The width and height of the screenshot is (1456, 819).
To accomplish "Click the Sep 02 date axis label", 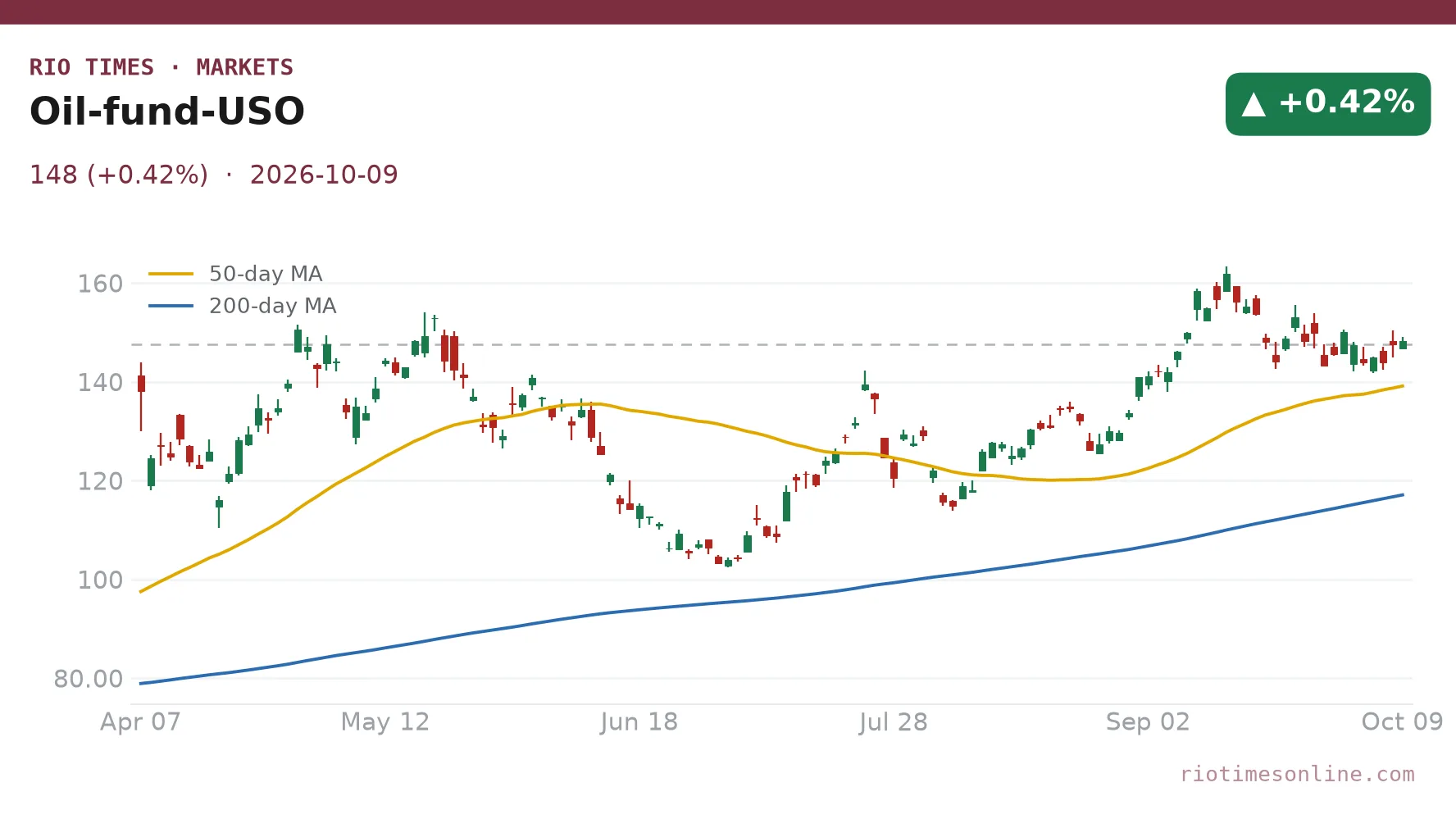I will tap(1148, 721).
